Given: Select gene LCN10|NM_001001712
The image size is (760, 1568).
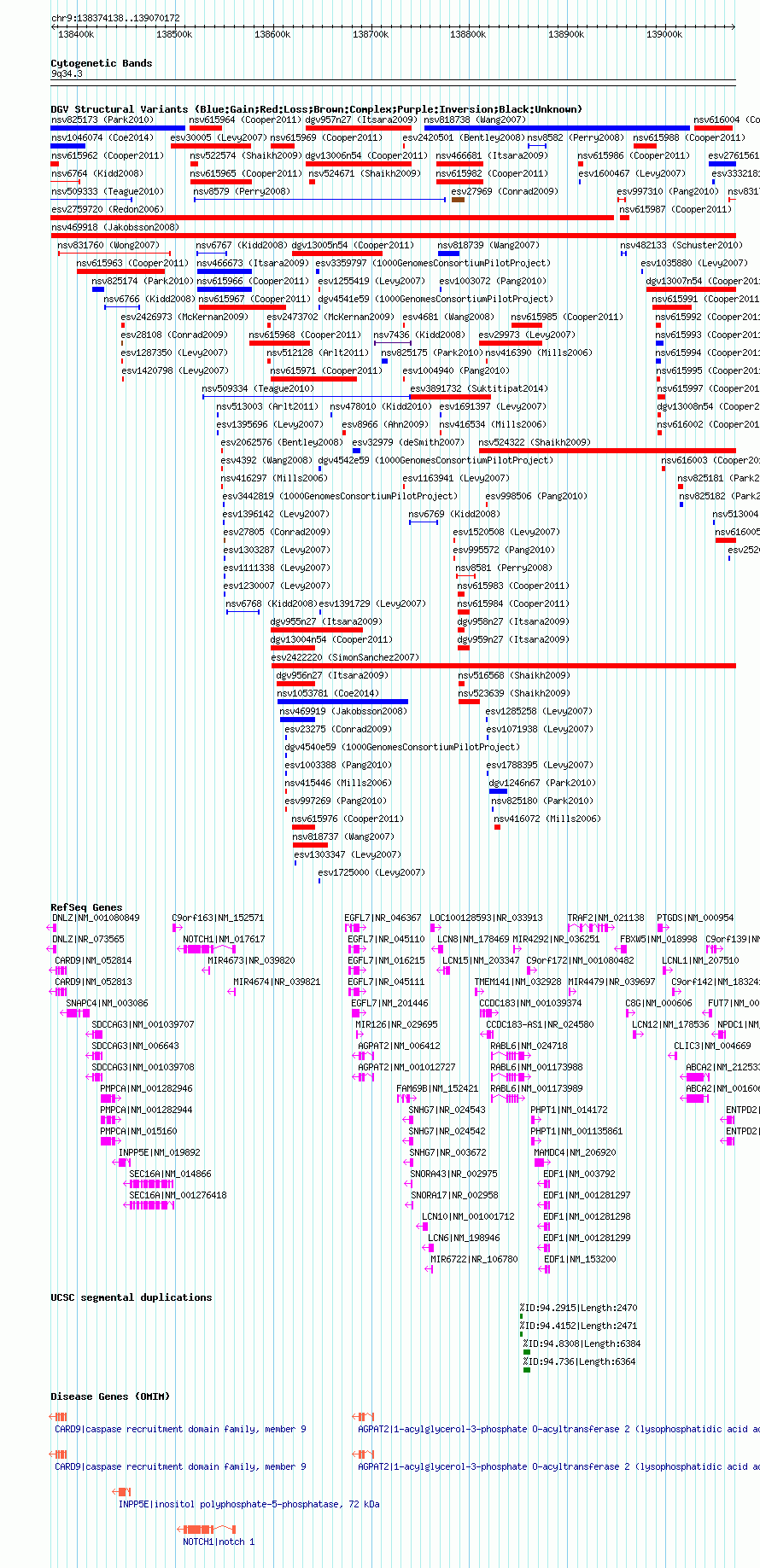Looking at the screenshot, I should [x=468, y=1216].
